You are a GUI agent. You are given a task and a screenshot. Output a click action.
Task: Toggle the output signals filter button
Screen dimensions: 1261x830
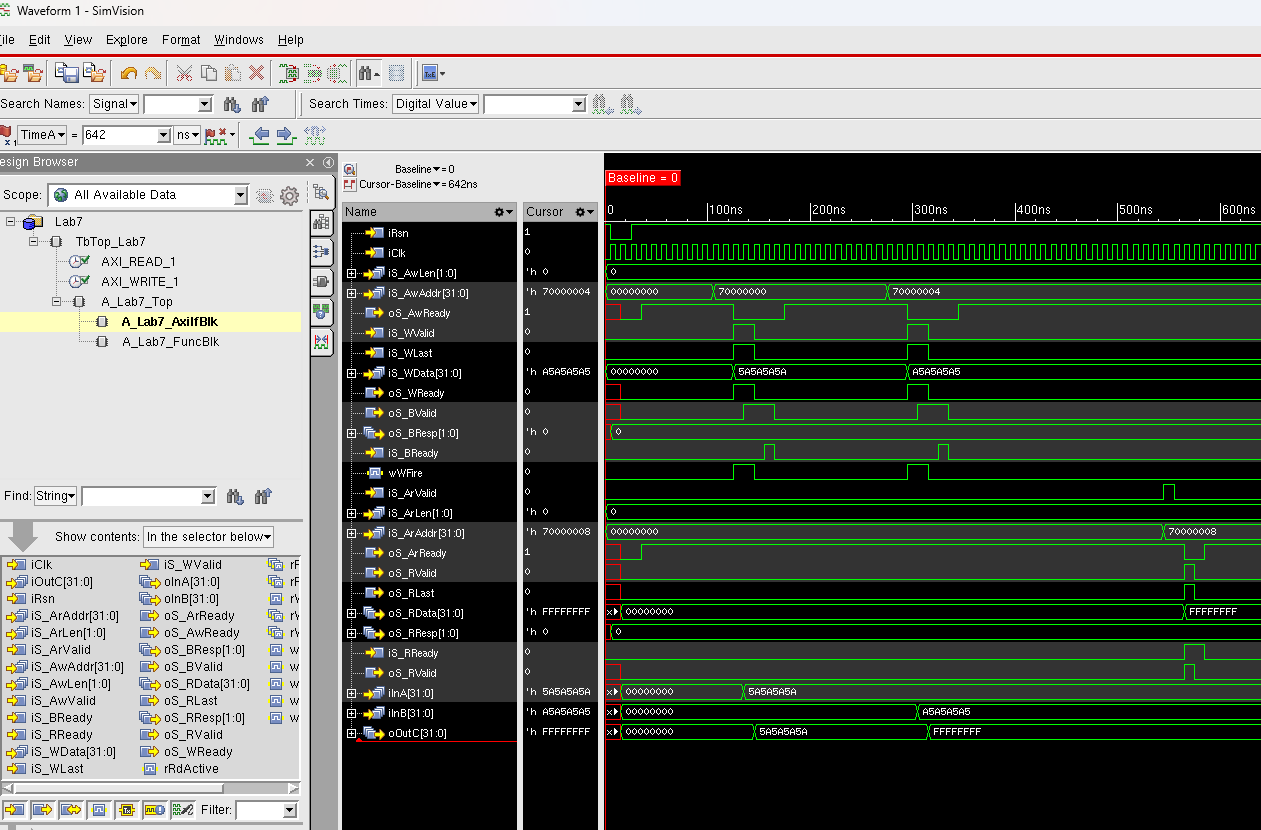tap(42, 810)
